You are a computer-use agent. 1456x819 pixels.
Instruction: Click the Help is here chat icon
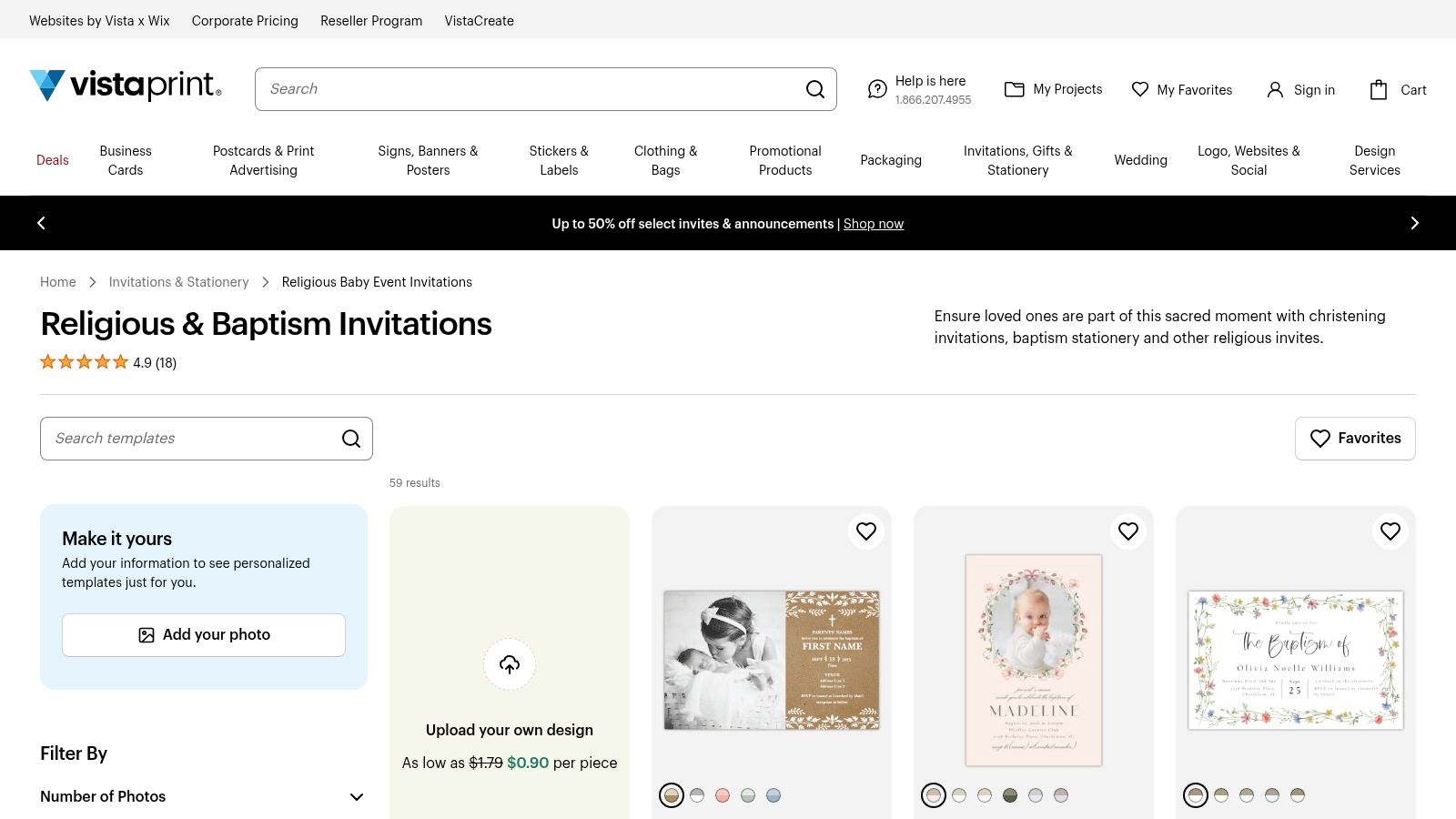pyautogui.click(x=876, y=89)
